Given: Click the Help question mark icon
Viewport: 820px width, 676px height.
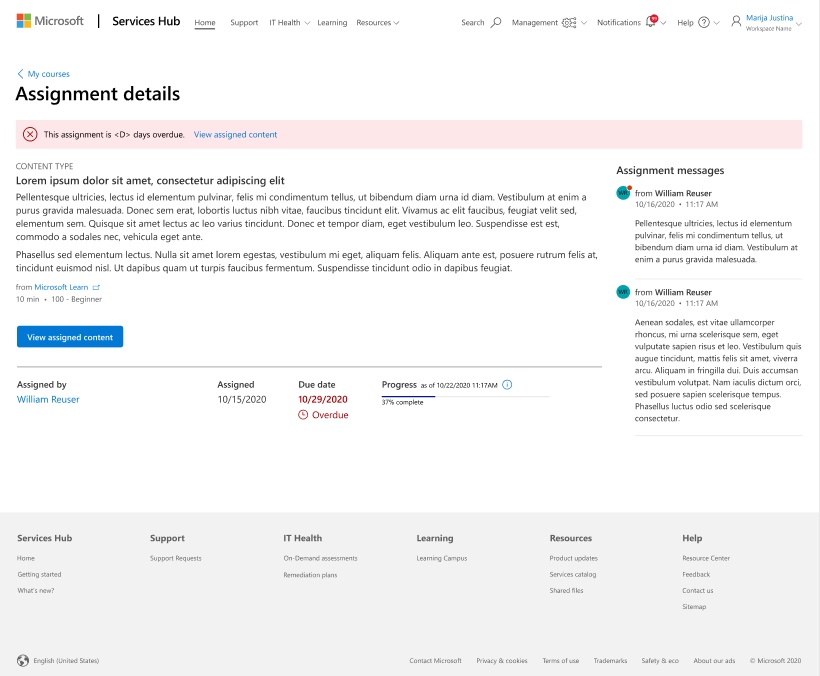Looking at the screenshot, I should pyautogui.click(x=704, y=22).
